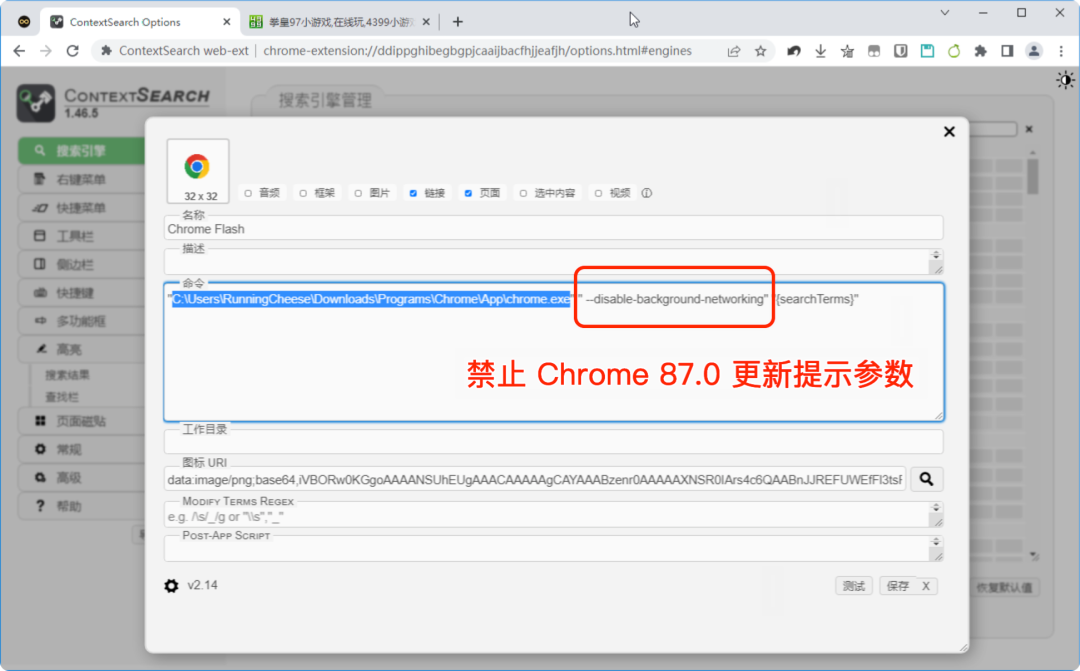Open 快捷菜单 sidebar section
The width and height of the screenshot is (1080, 671).
click(x=81, y=207)
